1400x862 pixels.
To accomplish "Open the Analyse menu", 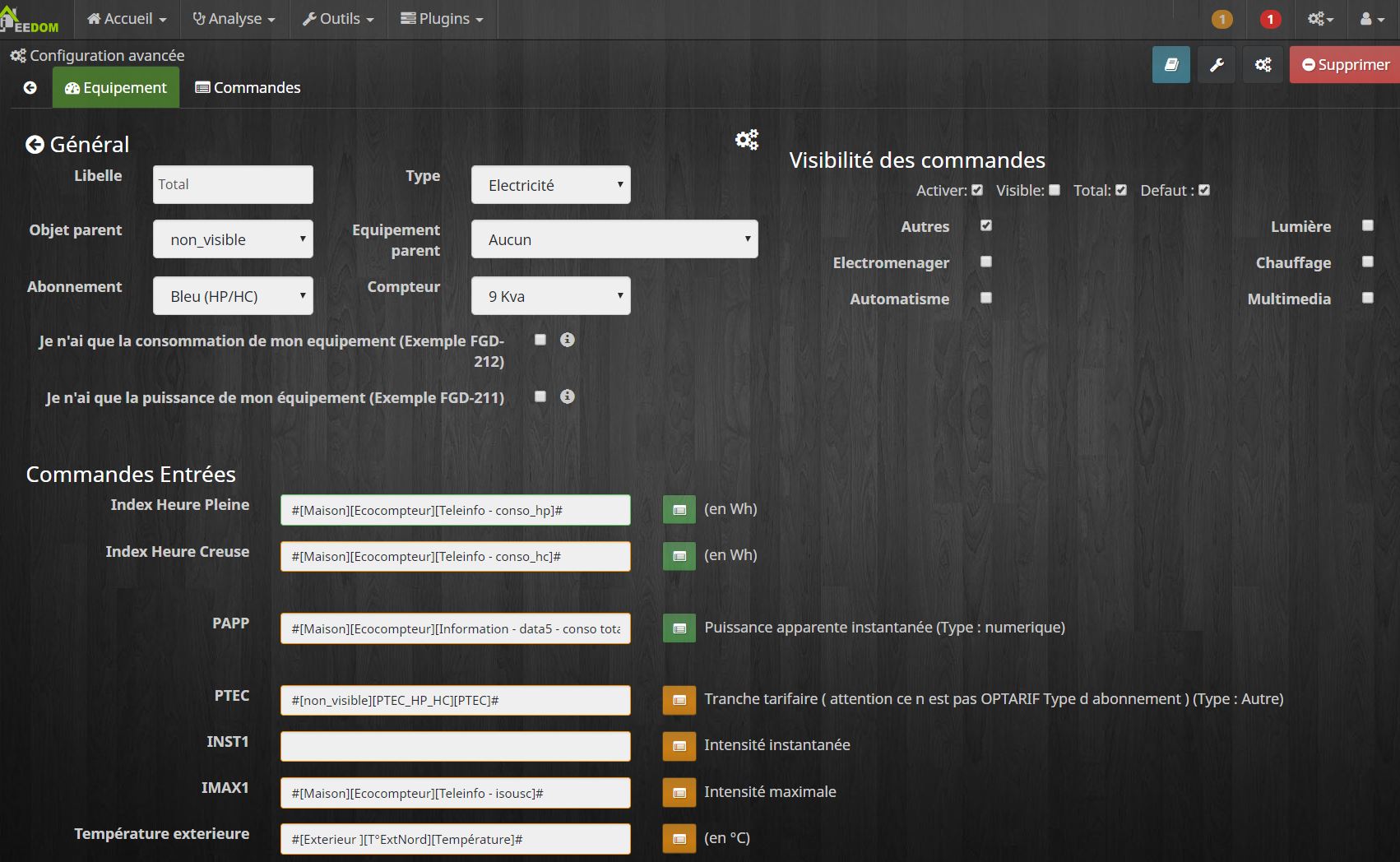I will pos(234,19).
